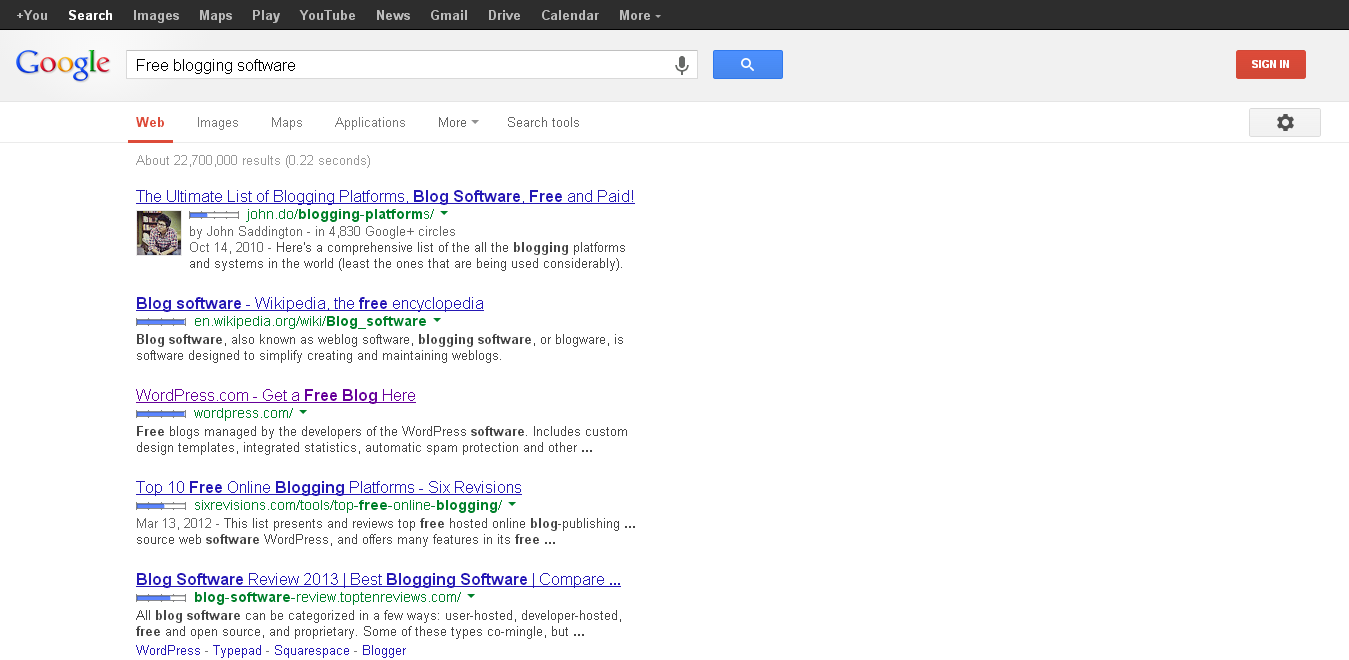Click the Blogger sitelink

(384, 650)
